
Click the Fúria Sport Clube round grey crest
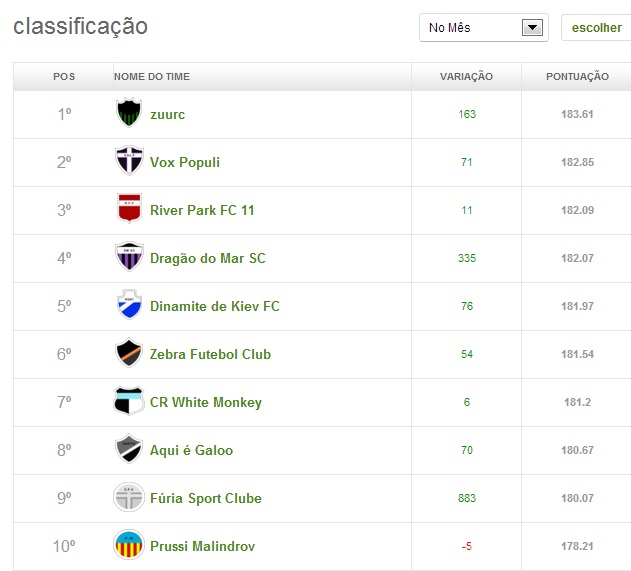[129, 497]
